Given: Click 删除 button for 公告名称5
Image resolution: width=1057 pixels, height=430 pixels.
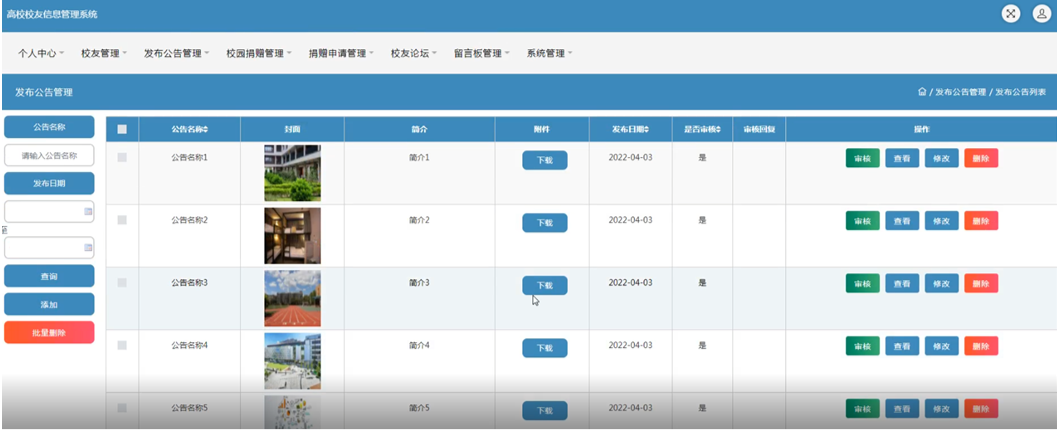Looking at the screenshot, I should pyautogui.click(x=982, y=409).
